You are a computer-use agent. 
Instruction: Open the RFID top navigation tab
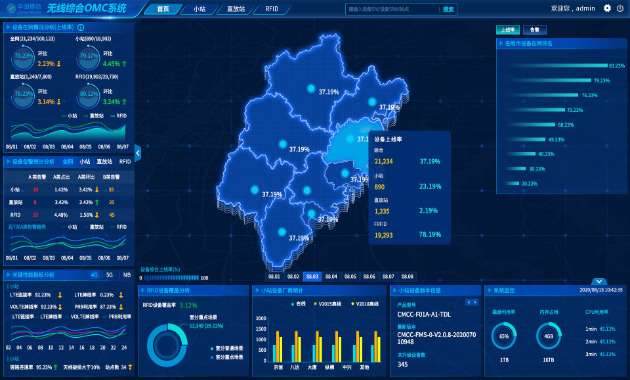272,9
